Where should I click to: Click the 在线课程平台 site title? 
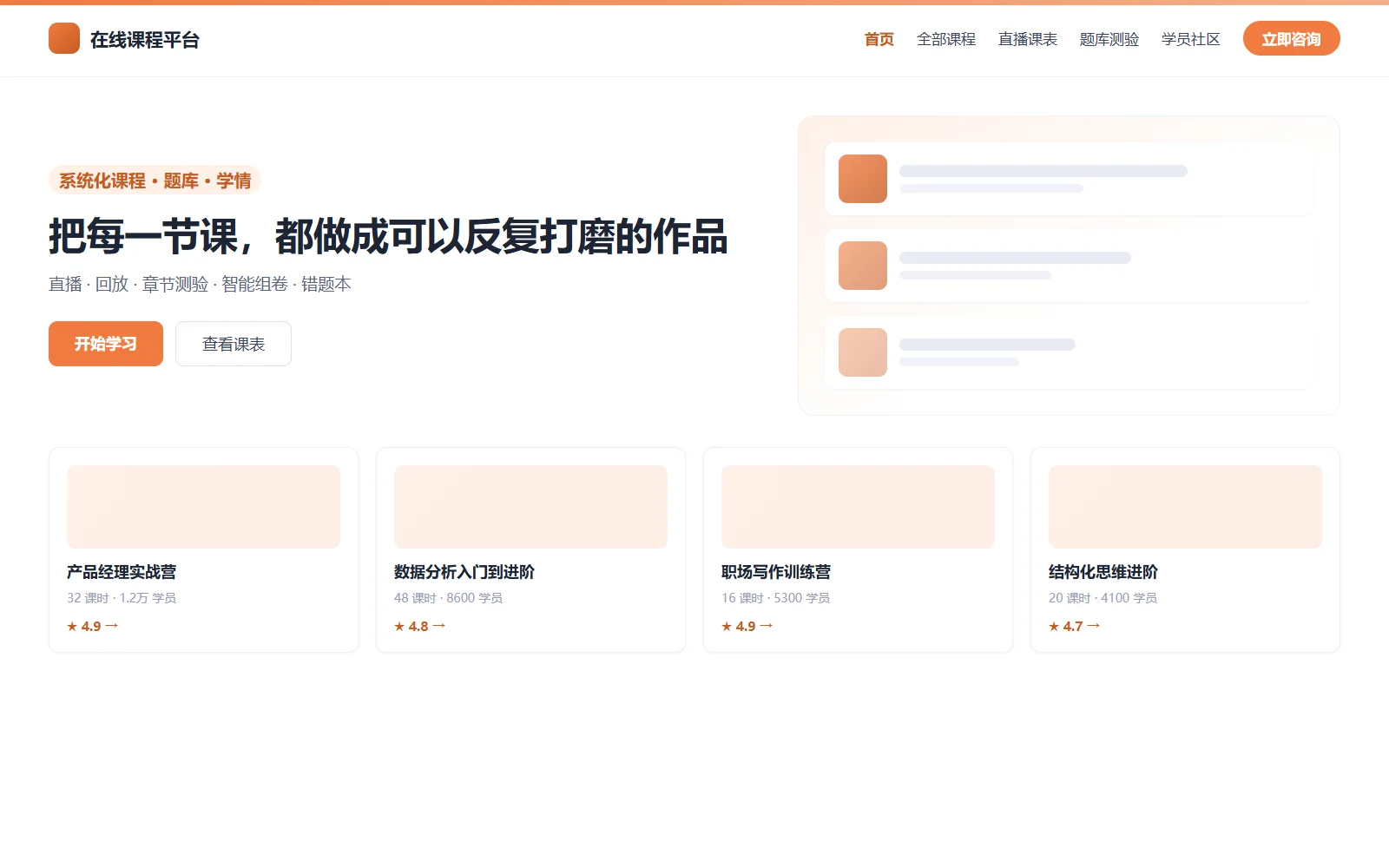(145, 40)
